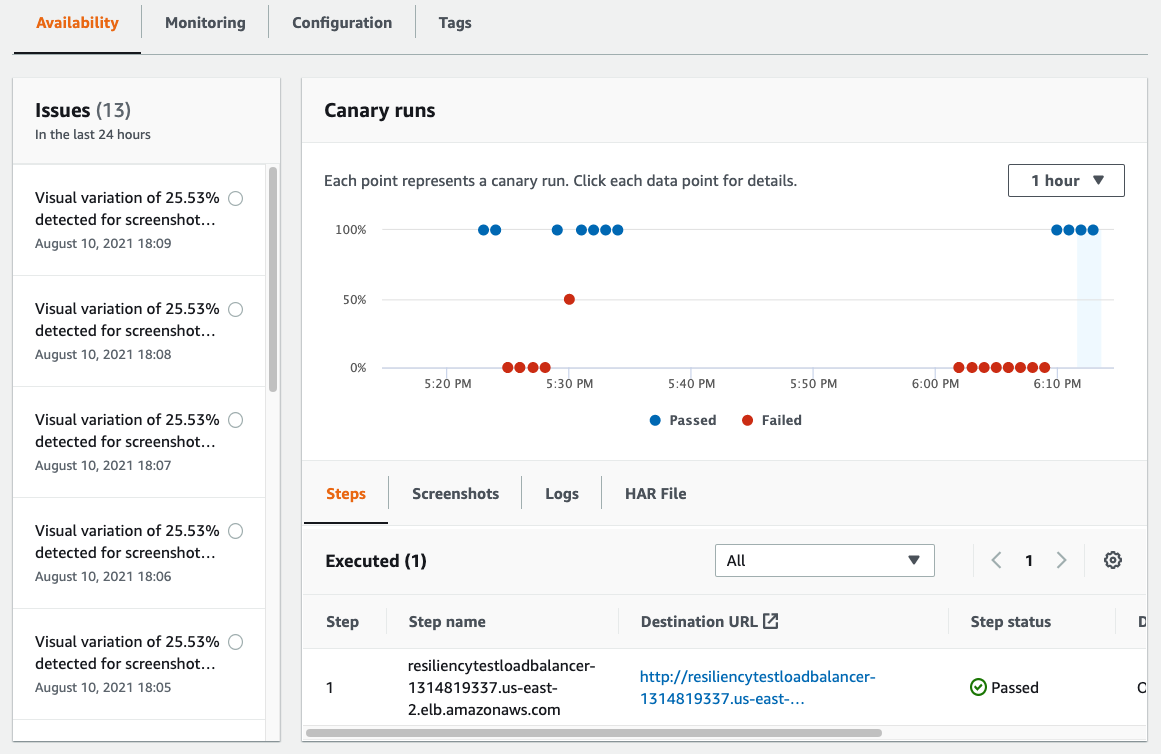
Task: Click the next page chevron icon
Action: [x=1061, y=560]
